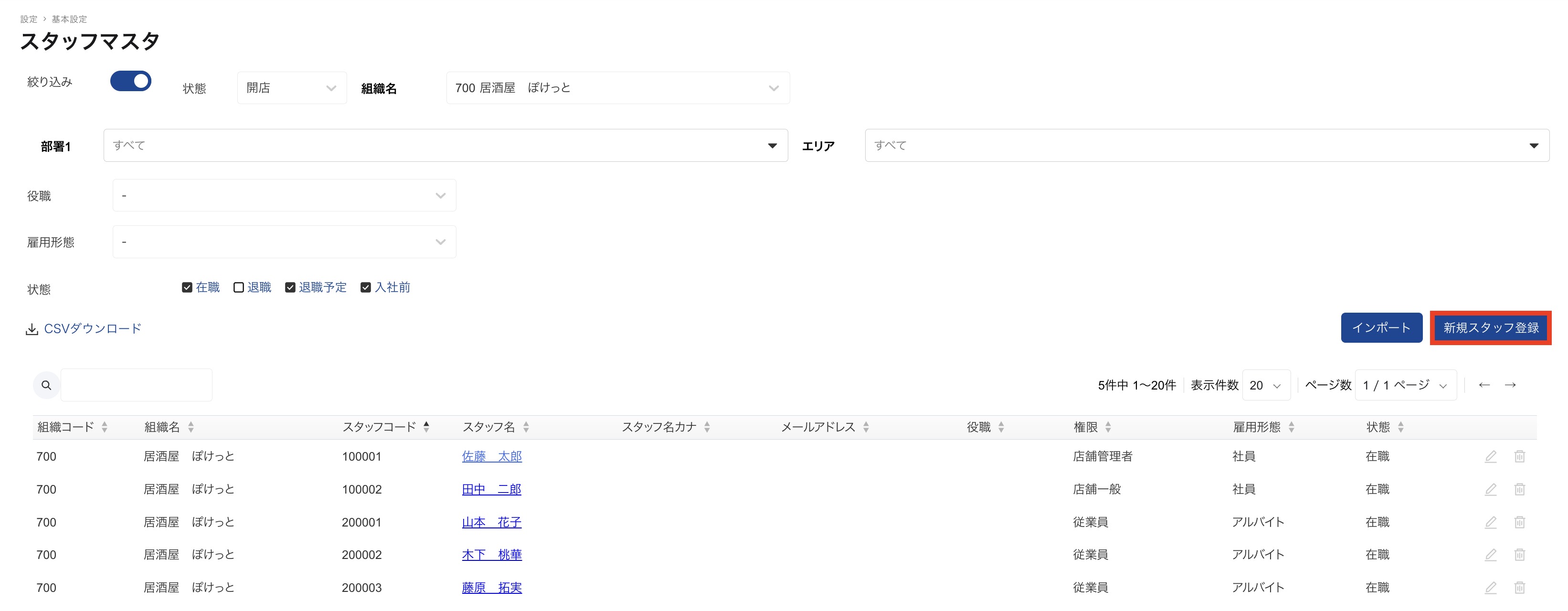This screenshot has width=1568, height=611.
Task: Open the エリア dropdown
Action: pyautogui.click(x=1207, y=146)
